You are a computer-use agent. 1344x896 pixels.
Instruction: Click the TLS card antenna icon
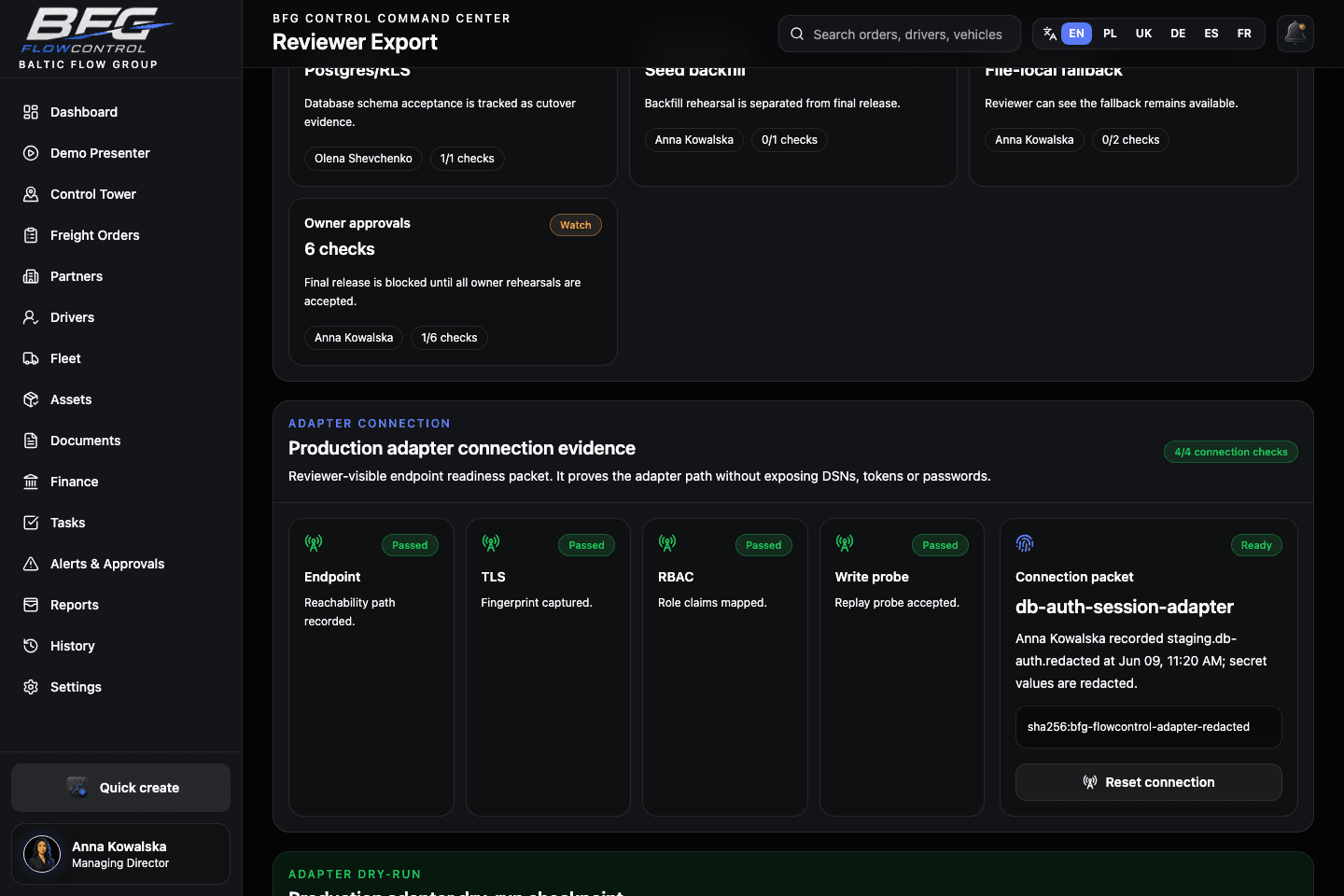click(491, 543)
